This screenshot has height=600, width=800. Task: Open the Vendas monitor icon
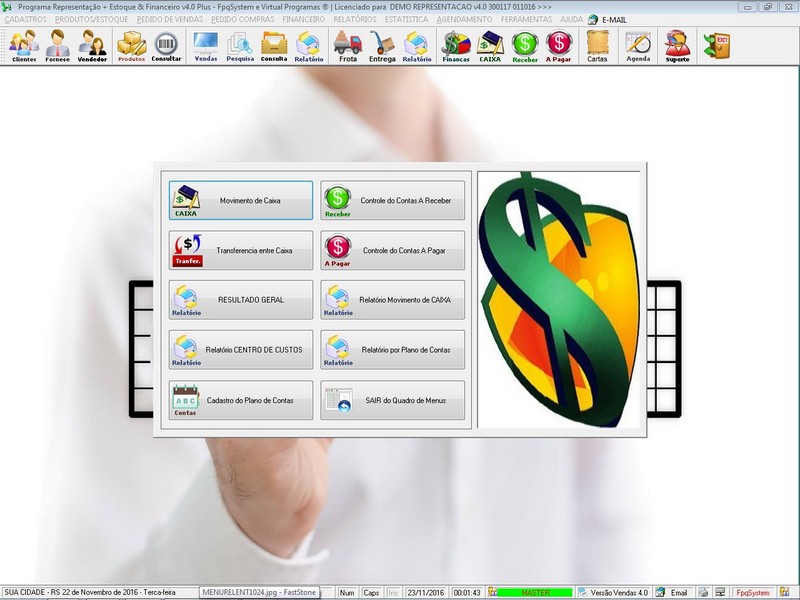(x=206, y=46)
